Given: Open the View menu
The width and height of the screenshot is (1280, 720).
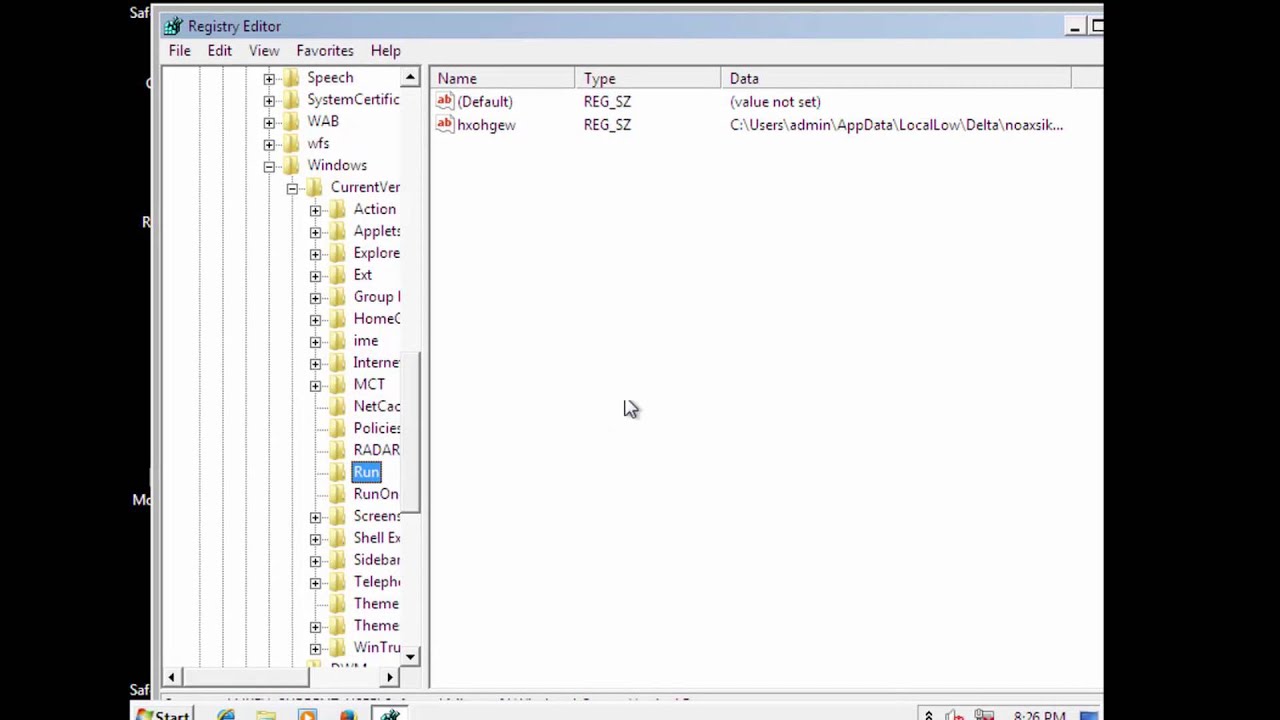Looking at the screenshot, I should (264, 50).
